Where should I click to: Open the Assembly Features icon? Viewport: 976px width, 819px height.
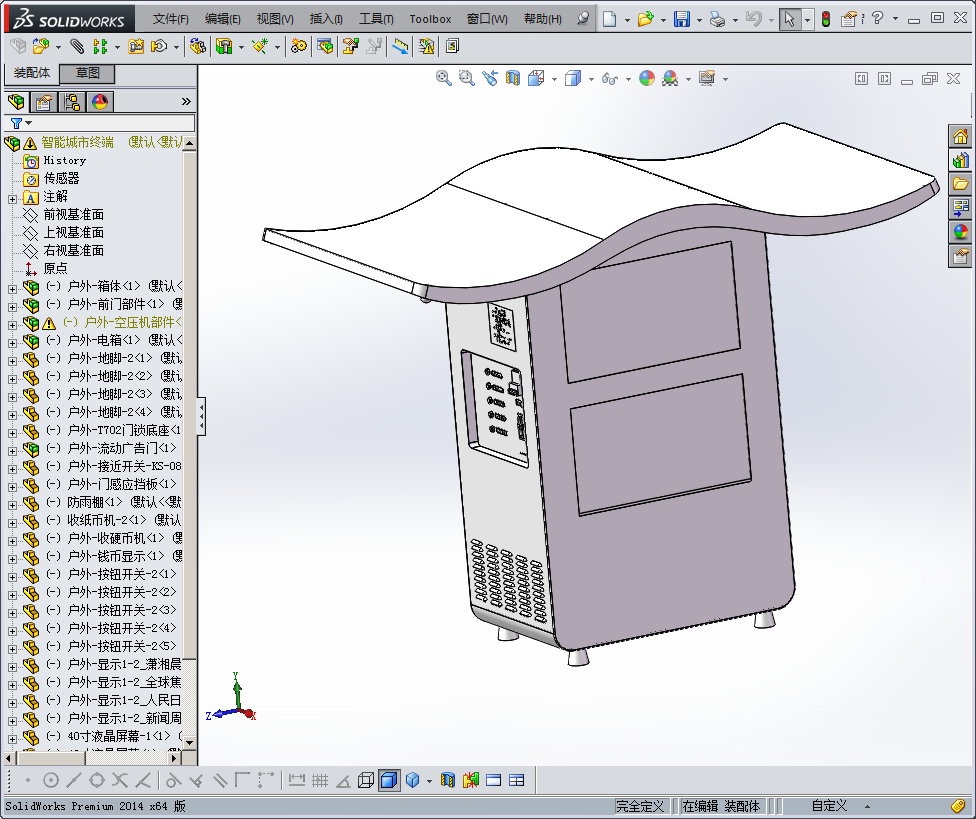[x=224, y=46]
